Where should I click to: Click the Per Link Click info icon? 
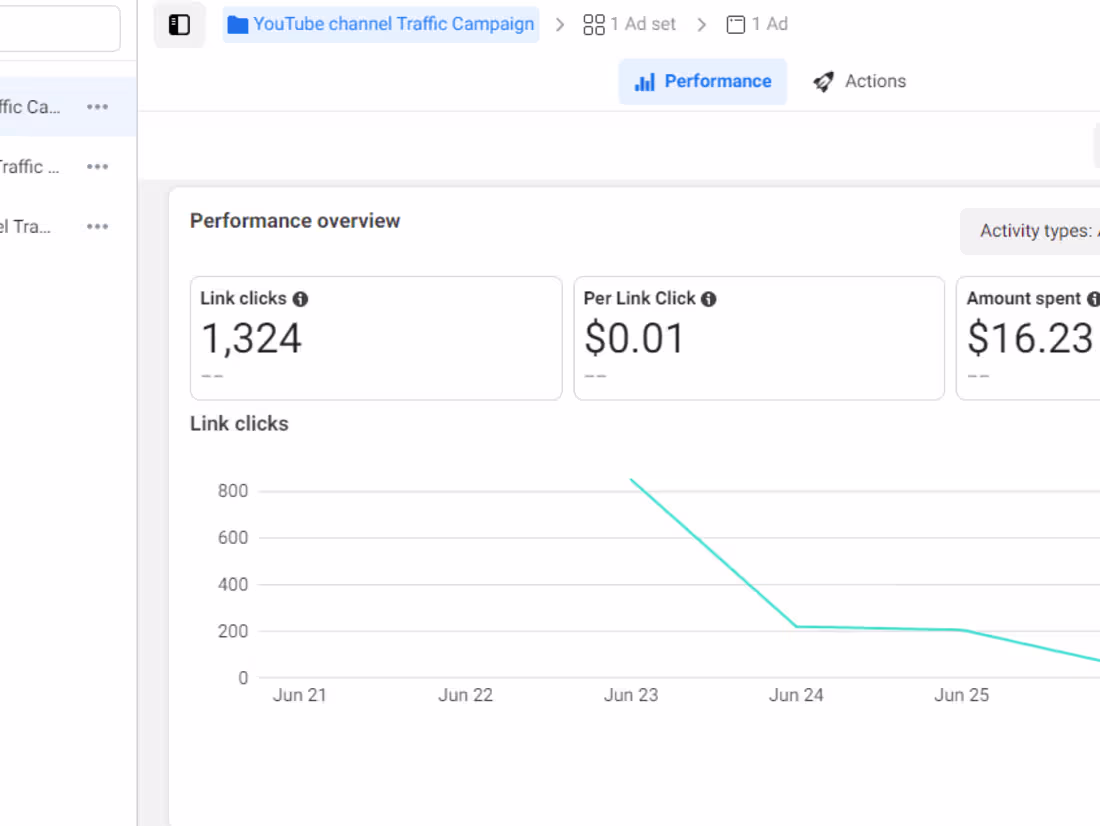709,297
